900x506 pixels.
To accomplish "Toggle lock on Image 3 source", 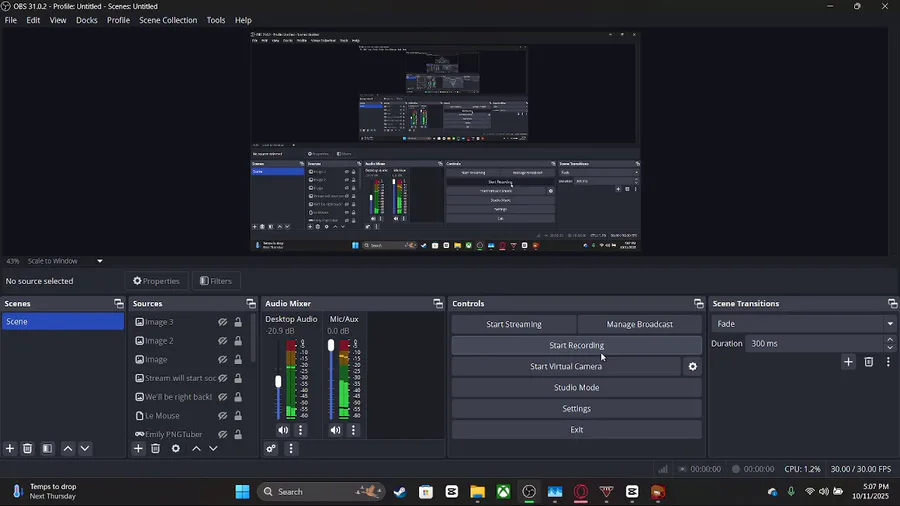I will (238, 322).
